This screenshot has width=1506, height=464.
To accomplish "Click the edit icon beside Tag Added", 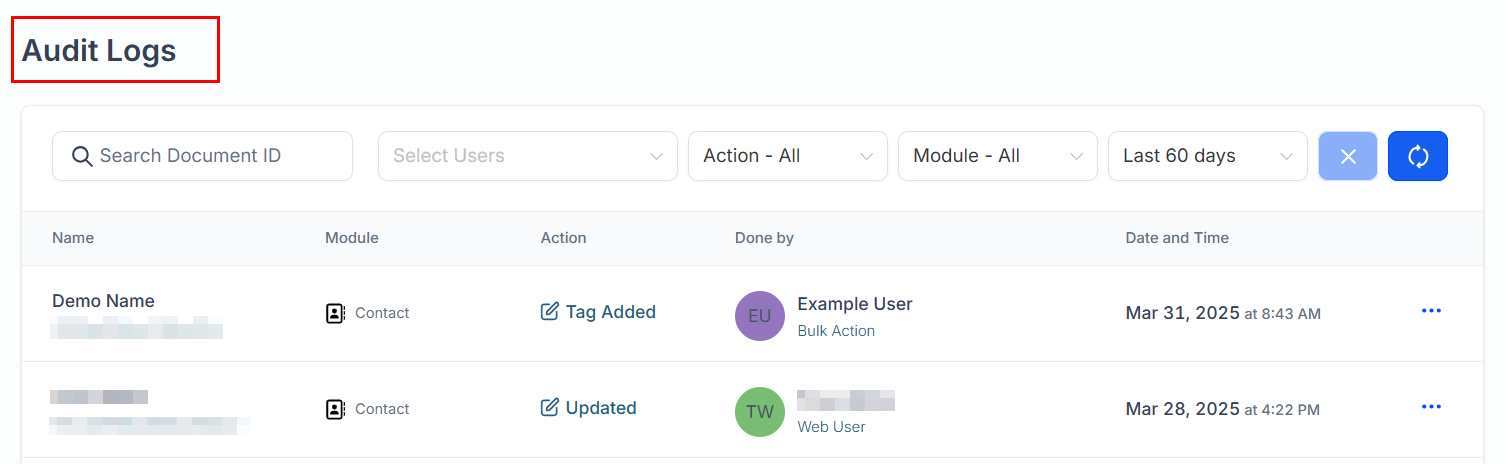I will (x=549, y=312).
